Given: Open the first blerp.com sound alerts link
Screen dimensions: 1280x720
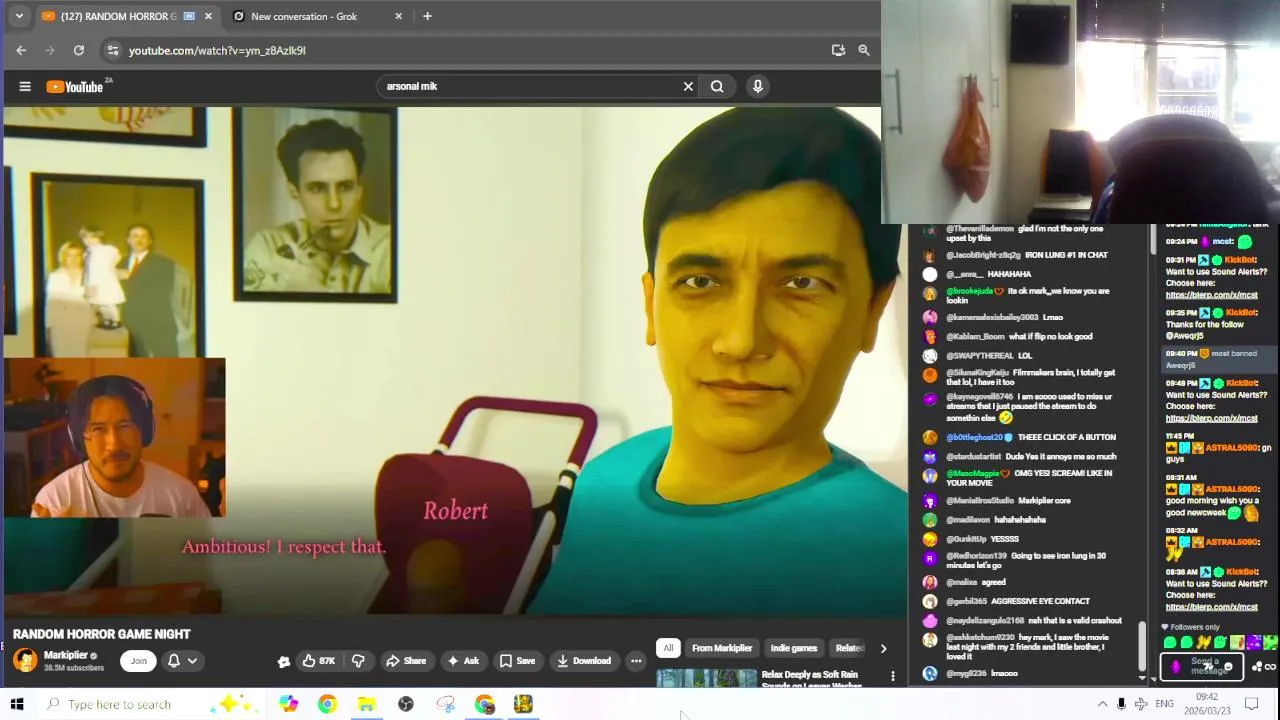Looking at the screenshot, I should pos(1211,295).
